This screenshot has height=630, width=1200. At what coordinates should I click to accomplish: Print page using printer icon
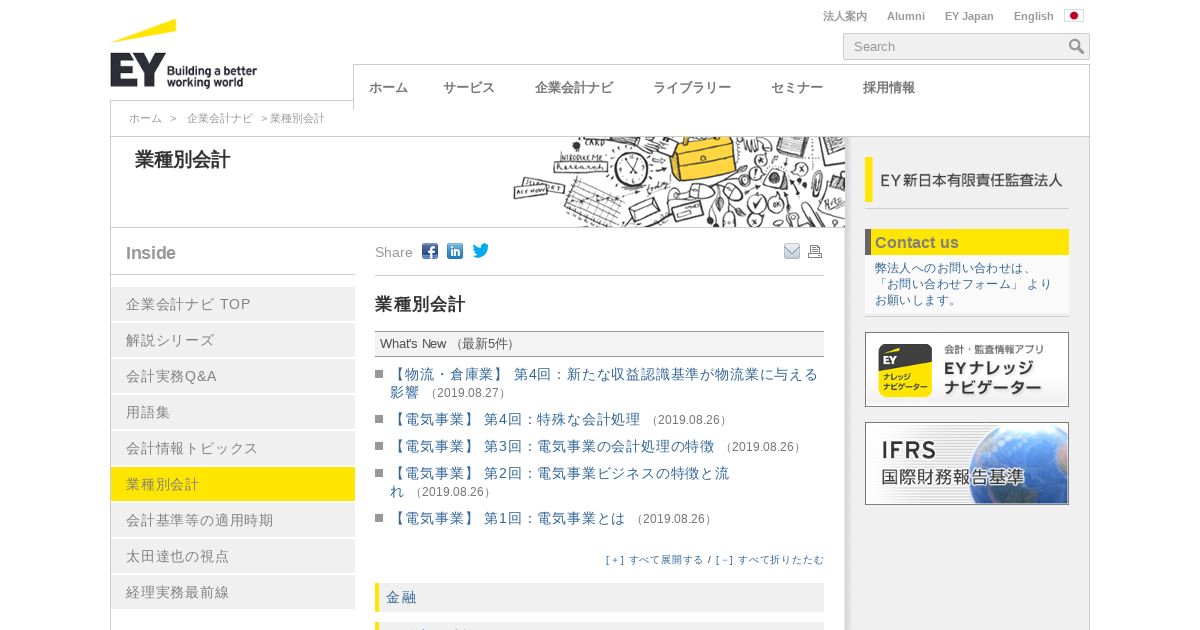click(815, 251)
